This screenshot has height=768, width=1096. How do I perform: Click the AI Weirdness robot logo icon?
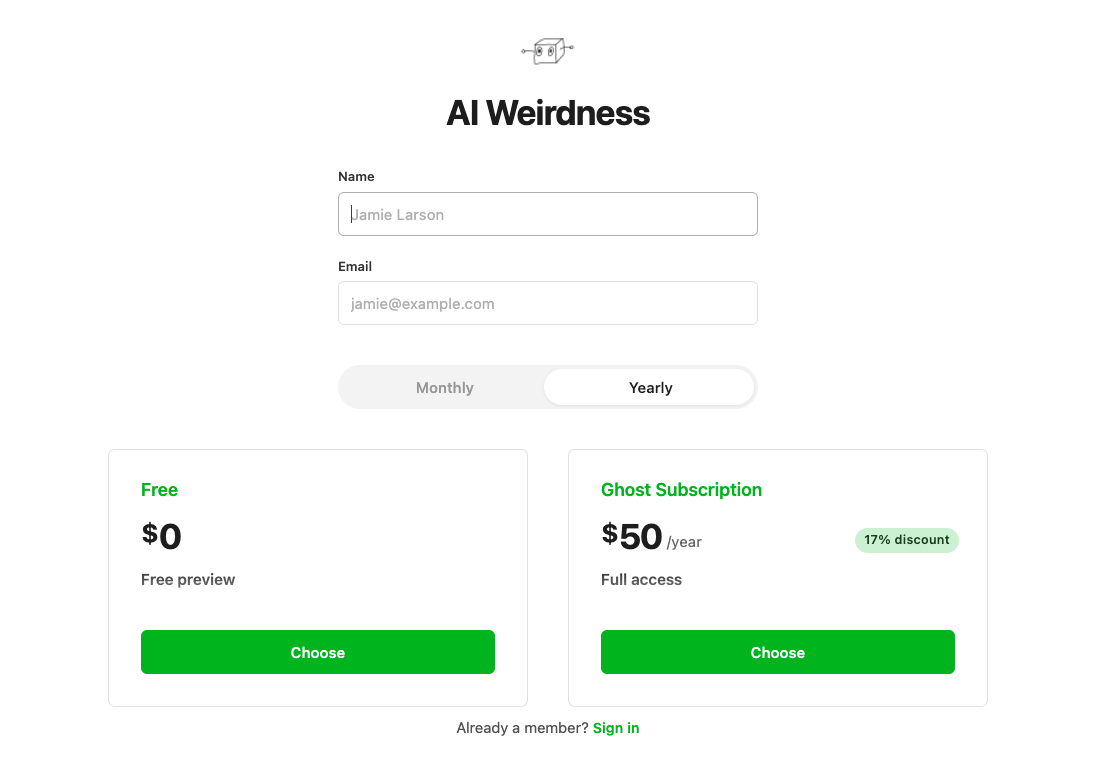click(547, 50)
